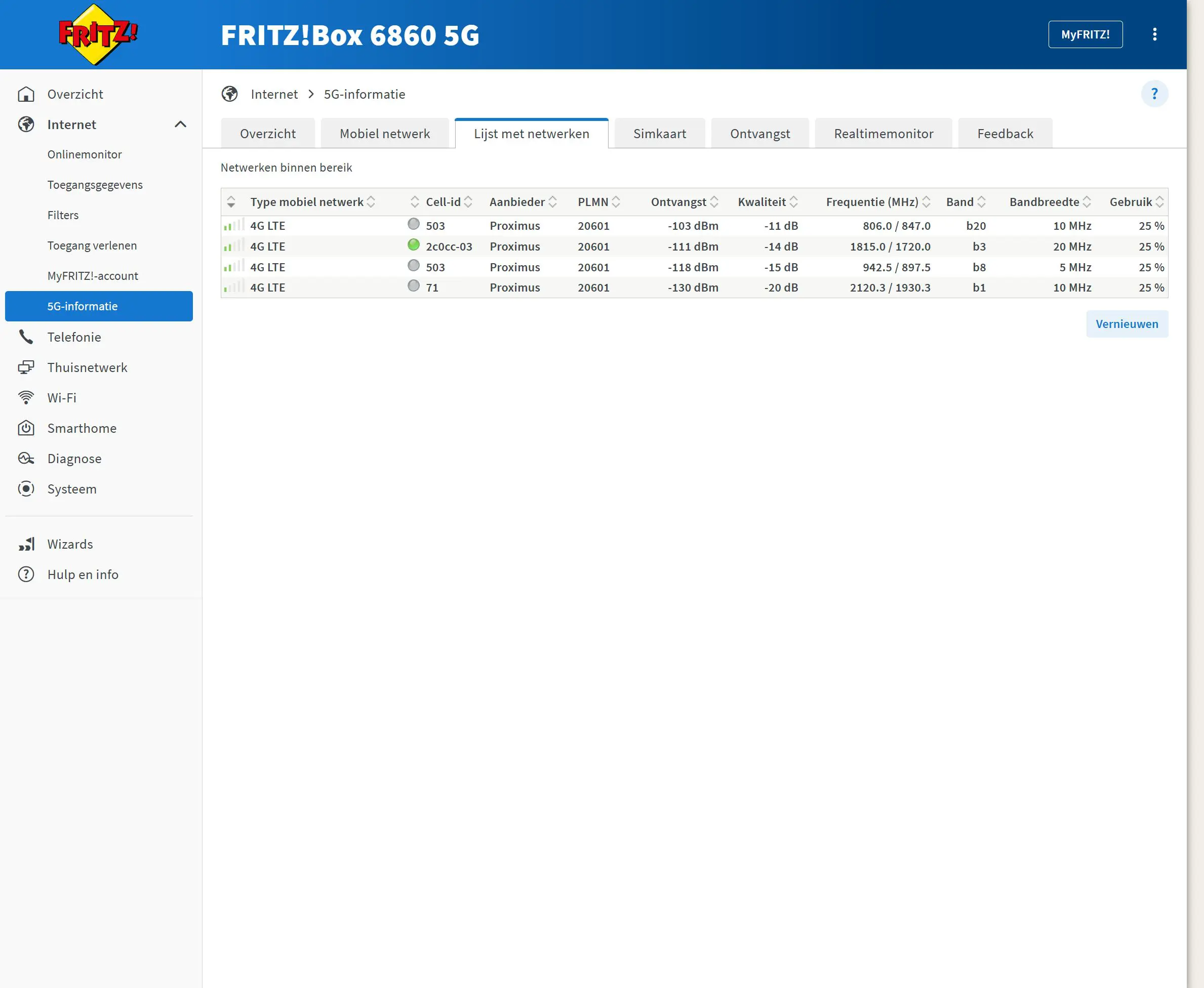Click the three-dot menu in the header
1204x988 pixels.
(1155, 34)
